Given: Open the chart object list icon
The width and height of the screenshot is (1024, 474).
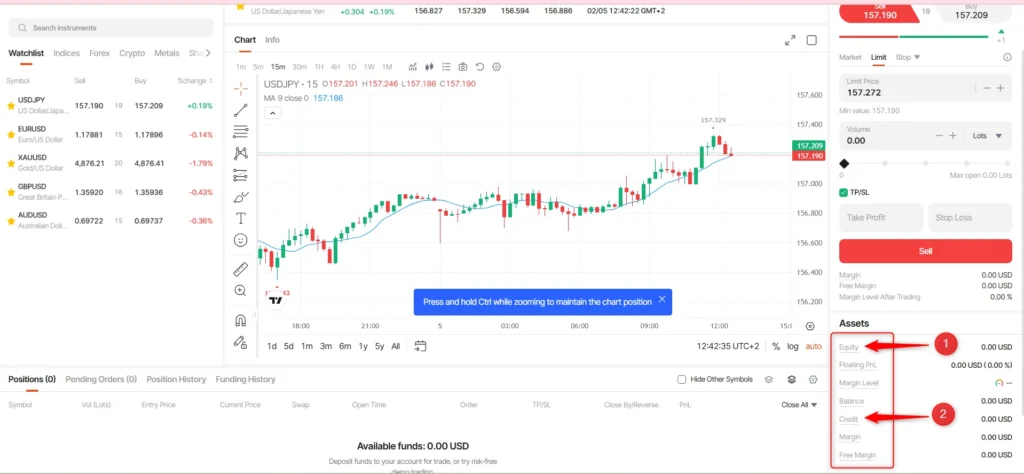Looking at the screenshot, I should click(446, 67).
